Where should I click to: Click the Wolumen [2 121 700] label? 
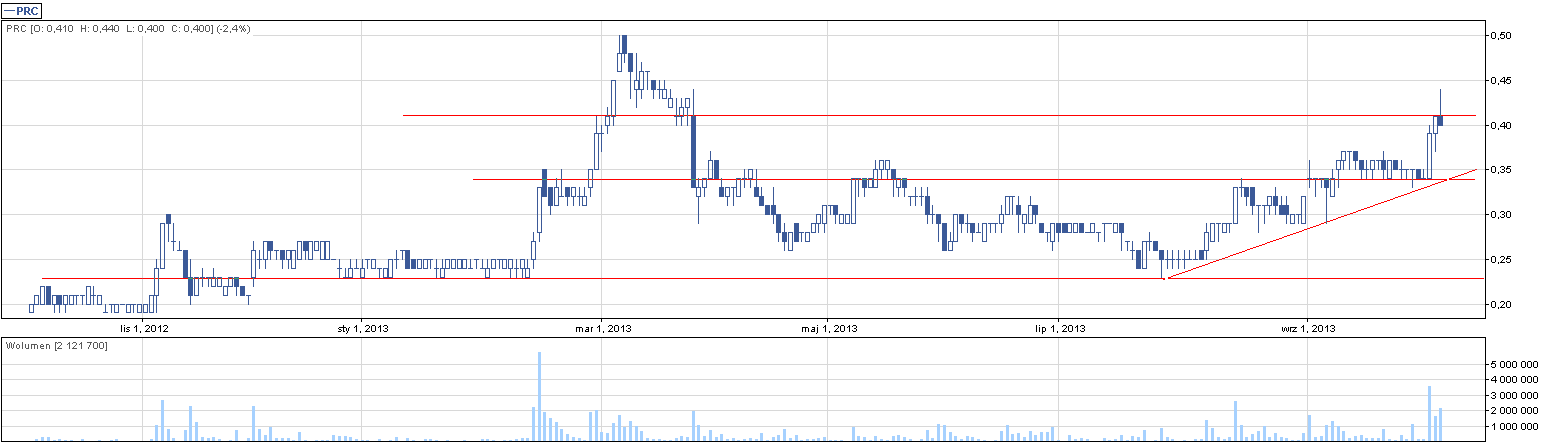[x=57, y=345]
